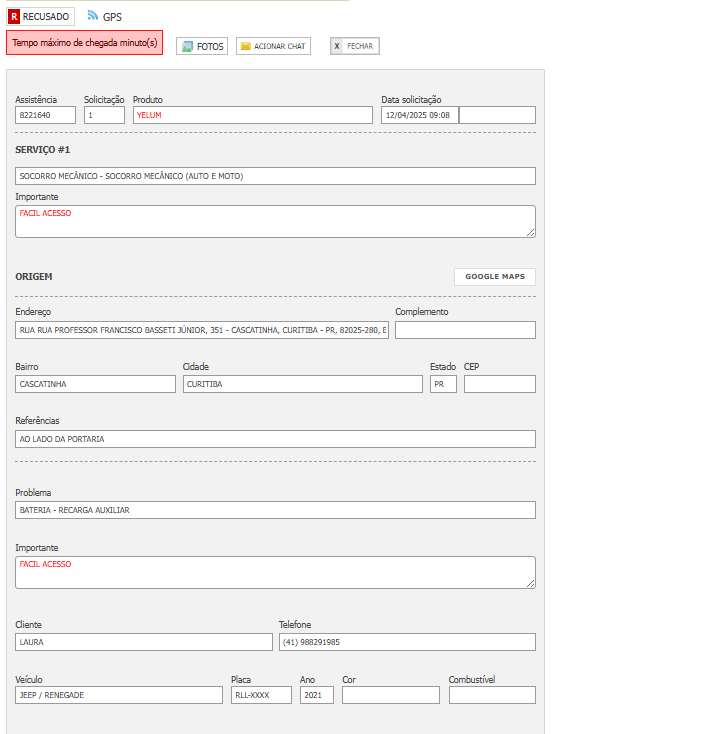Image resolution: width=708 pixels, height=734 pixels.
Task: Click the service description field Socorro Mecânico
Action: tap(275, 176)
